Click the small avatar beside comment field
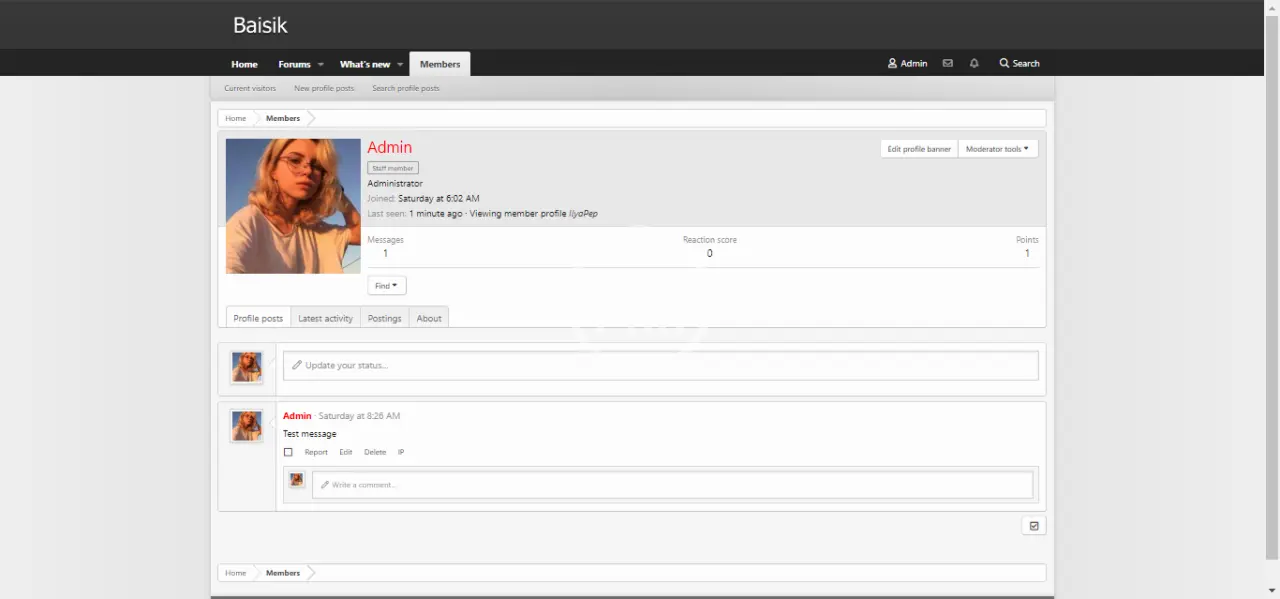Viewport: 1280px width, 599px height. 297,480
